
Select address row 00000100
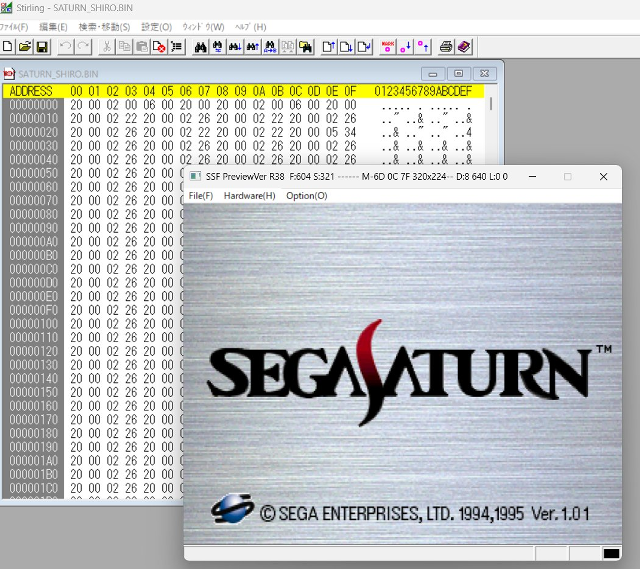(x=33, y=324)
